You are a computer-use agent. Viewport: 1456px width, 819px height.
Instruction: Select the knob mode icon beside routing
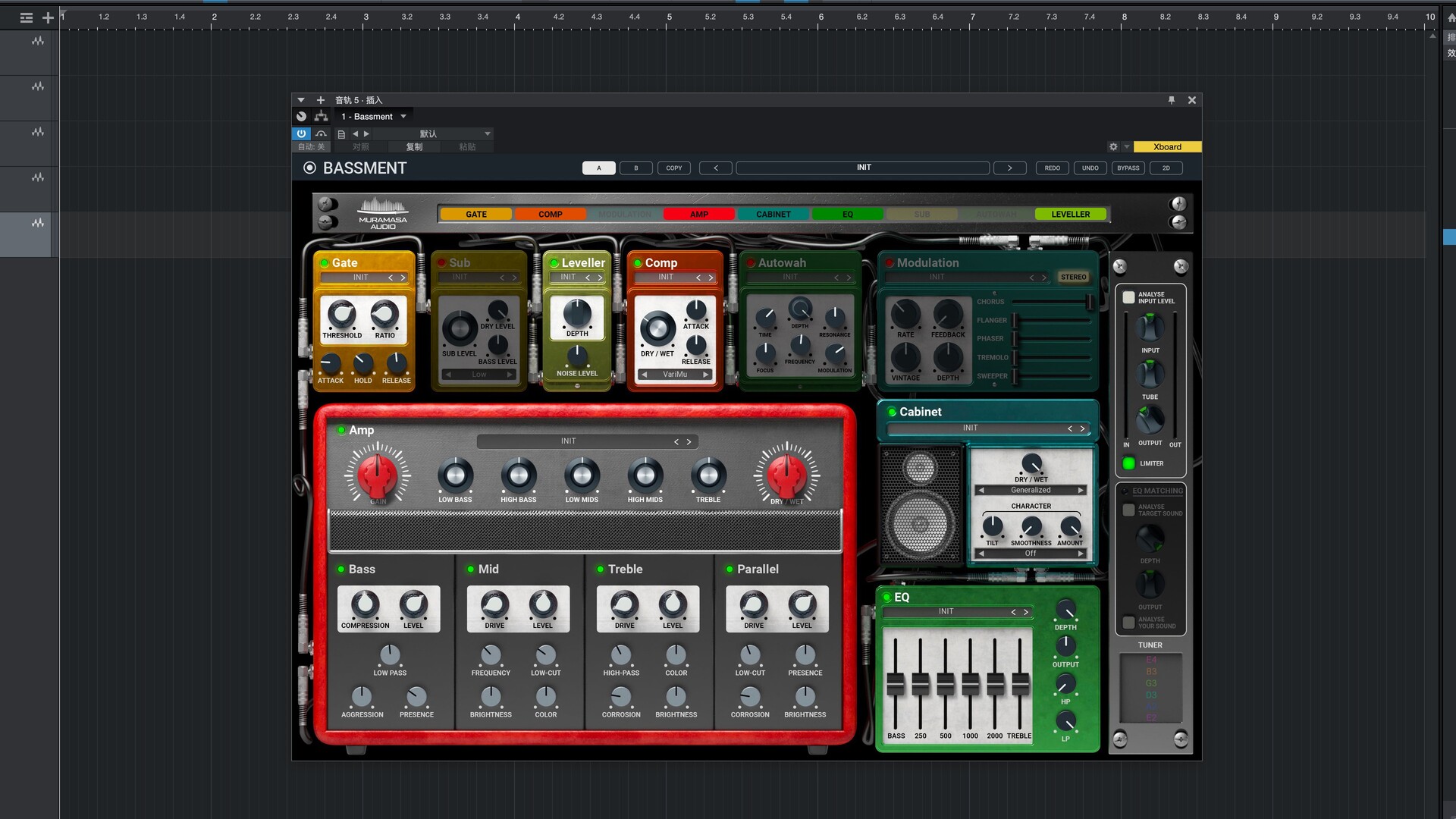301,116
